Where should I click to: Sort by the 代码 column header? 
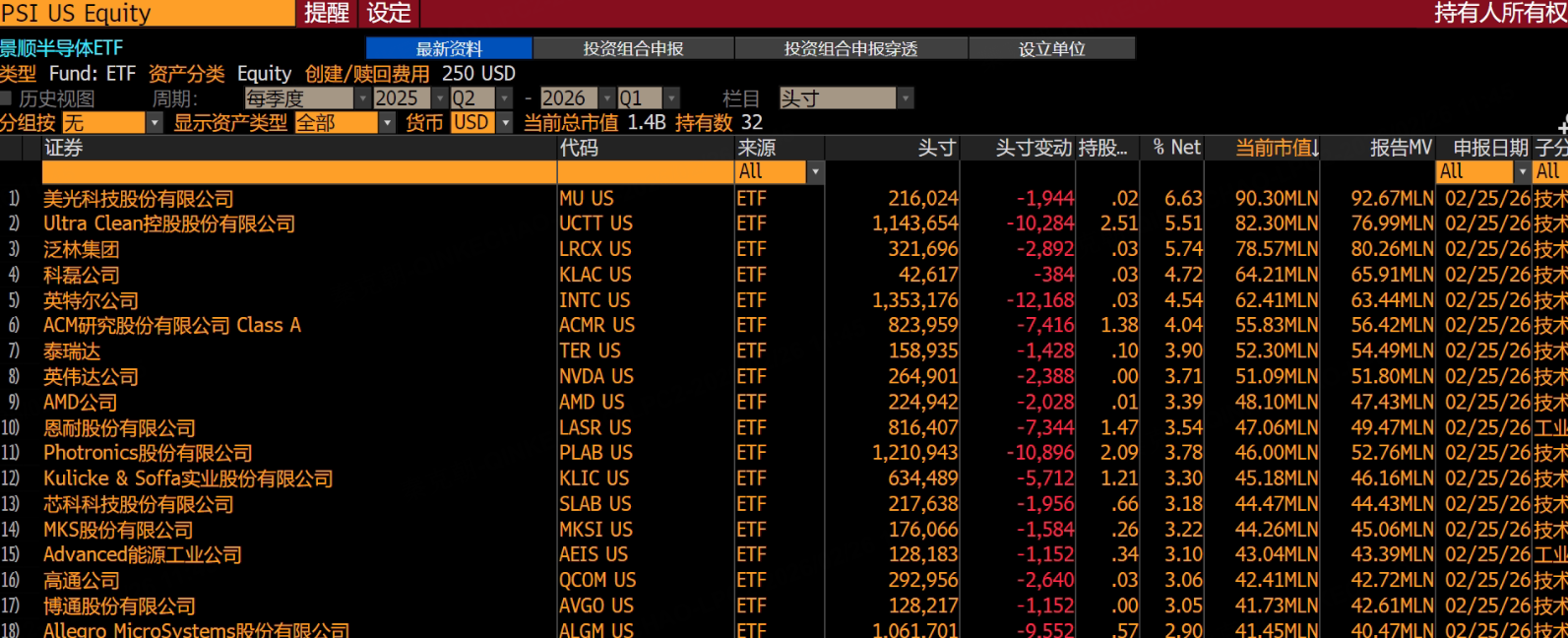579,148
